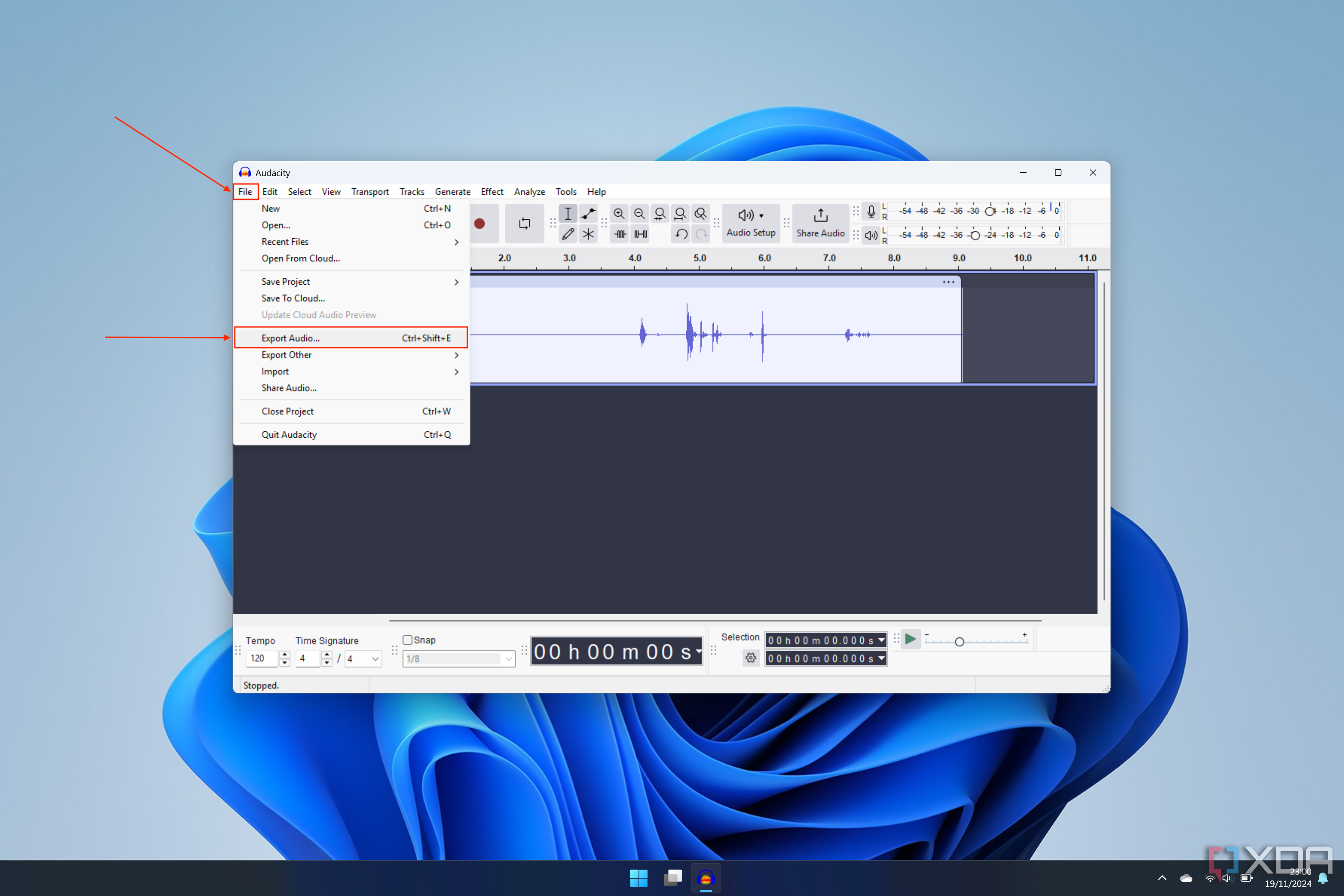Adjust the recording level slider knob

990,212
